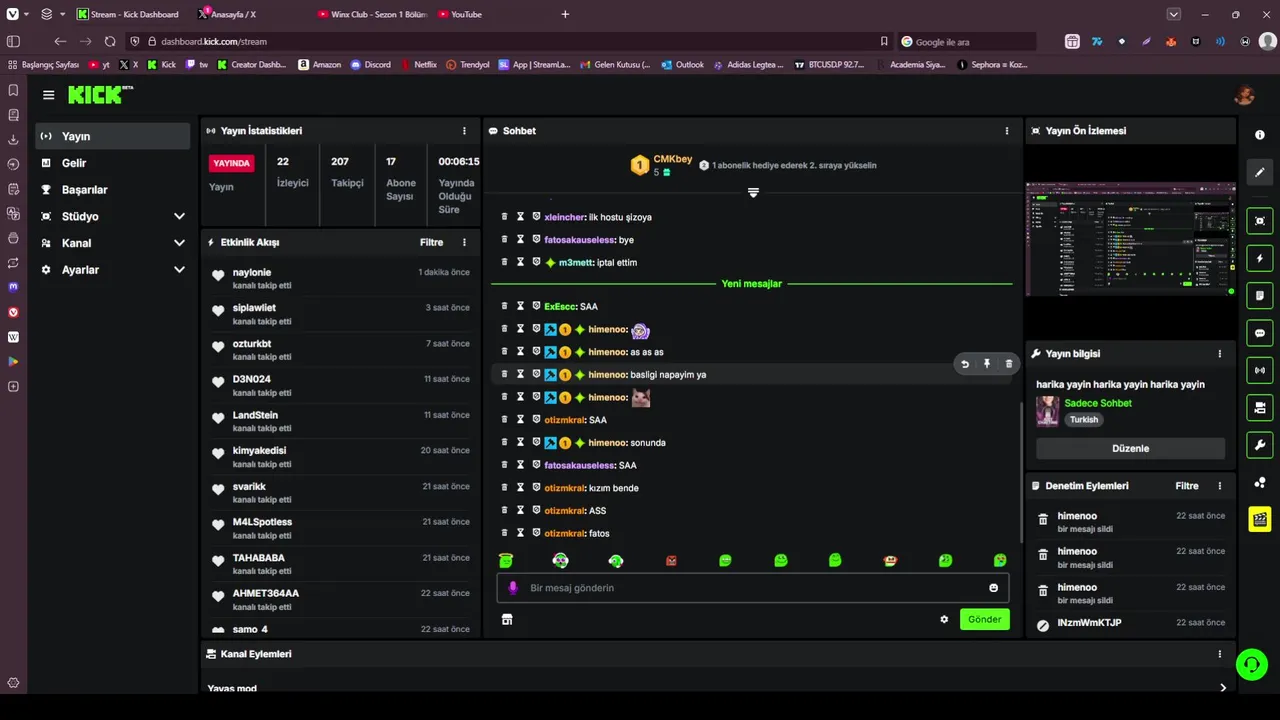The height and width of the screenshot is (720, 1280).
Task: Open the Creator Dashb... bookmark
Action: click(x=250, y=64)
